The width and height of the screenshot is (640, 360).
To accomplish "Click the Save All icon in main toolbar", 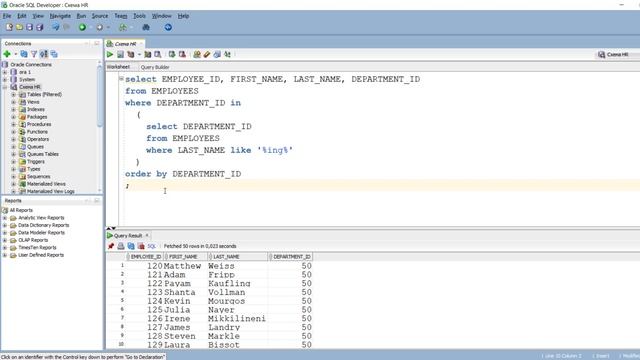I will pos(40,27).
